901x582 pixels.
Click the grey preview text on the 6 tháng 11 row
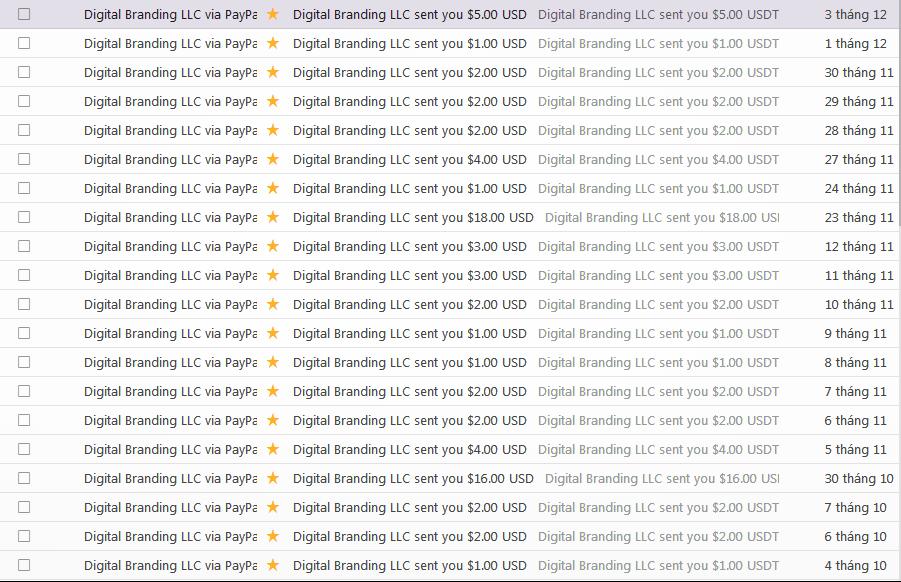pos(659,421)
